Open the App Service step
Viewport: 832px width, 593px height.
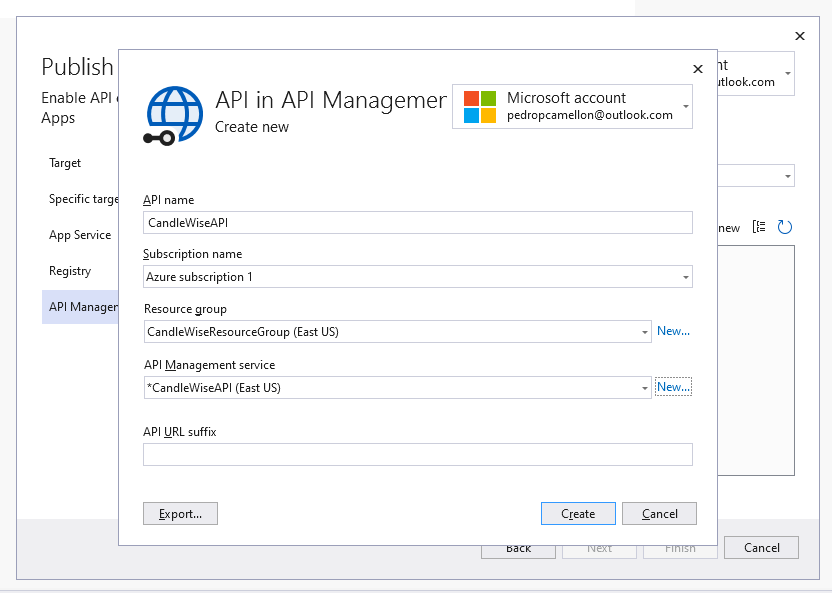click(80, 235)
